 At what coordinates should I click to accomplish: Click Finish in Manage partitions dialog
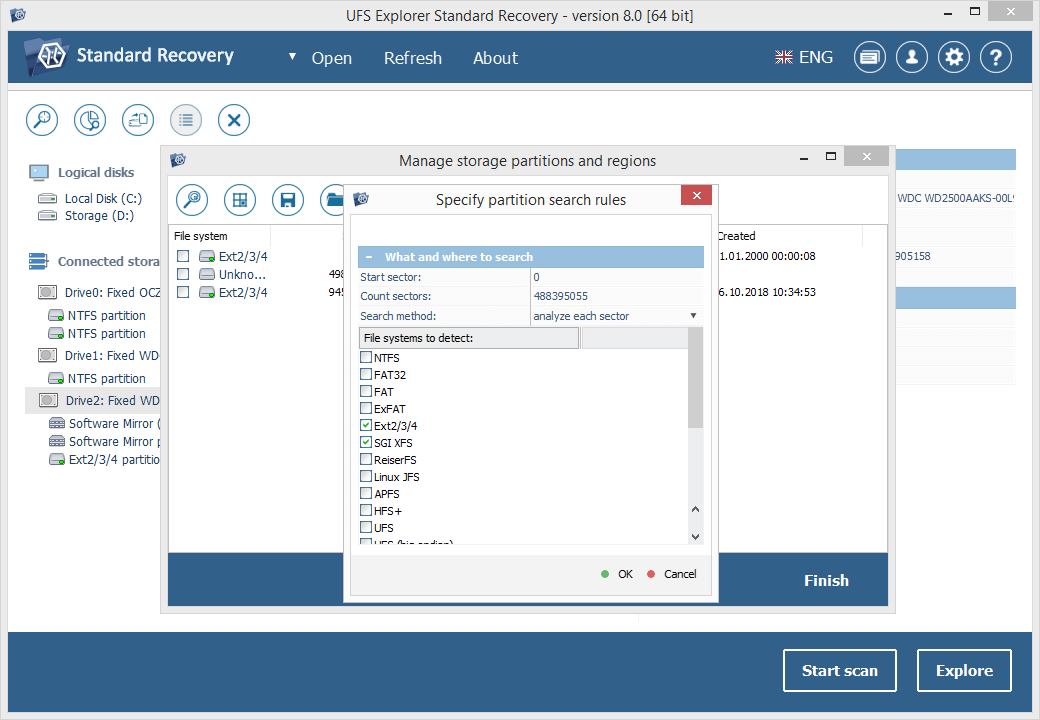[x=826, y=580]
